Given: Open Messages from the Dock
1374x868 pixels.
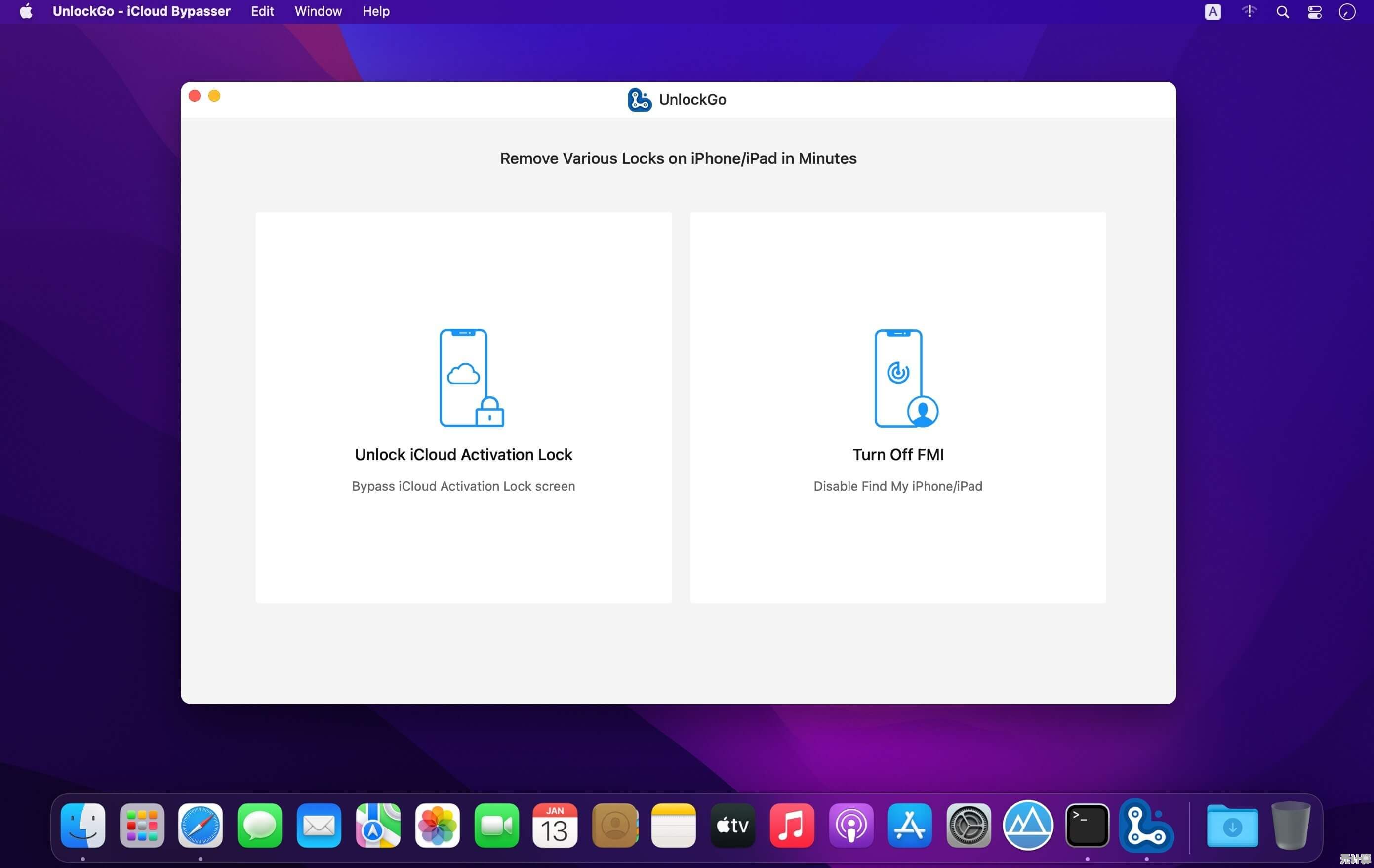Looking at the screenshot, I should (260, 825).
